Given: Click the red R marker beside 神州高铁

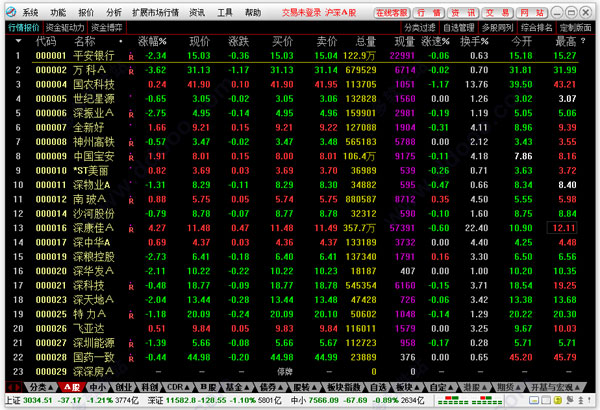Looking at the screenshot, I should pos(131,143).
